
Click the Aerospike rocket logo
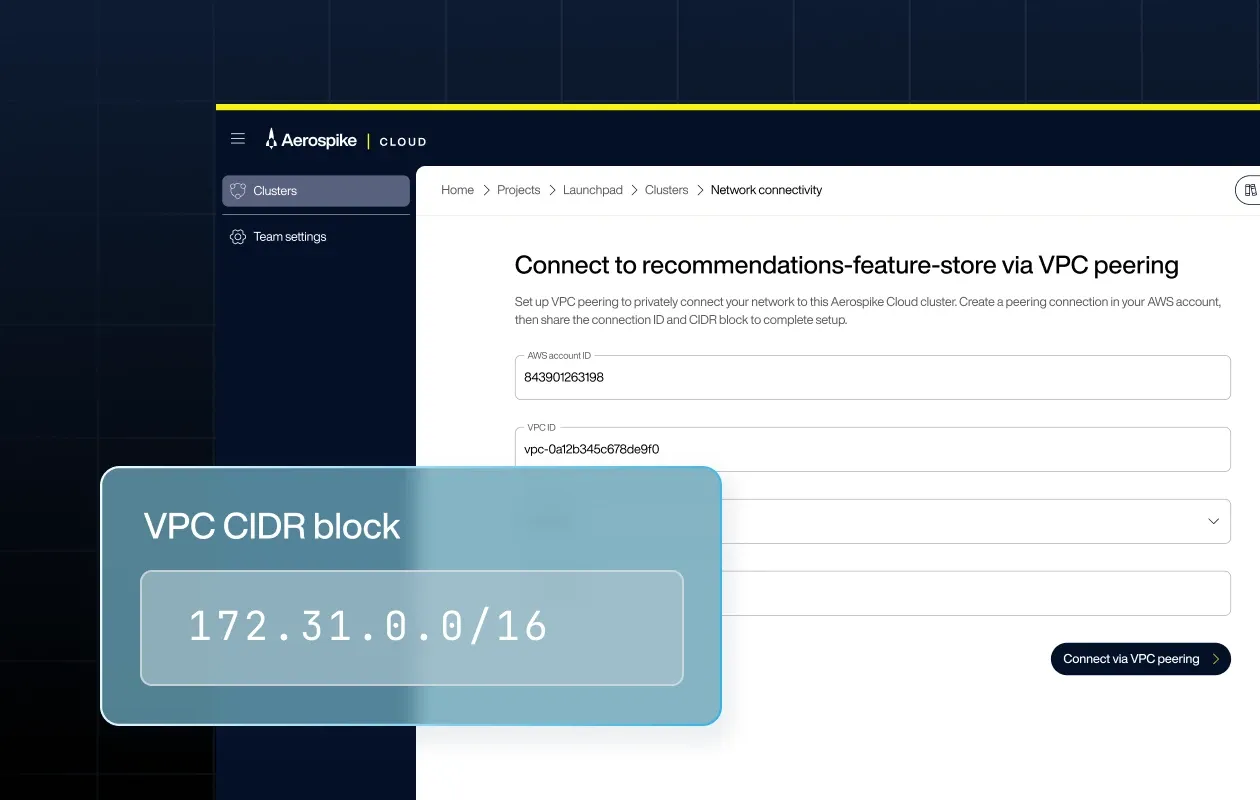271,139
